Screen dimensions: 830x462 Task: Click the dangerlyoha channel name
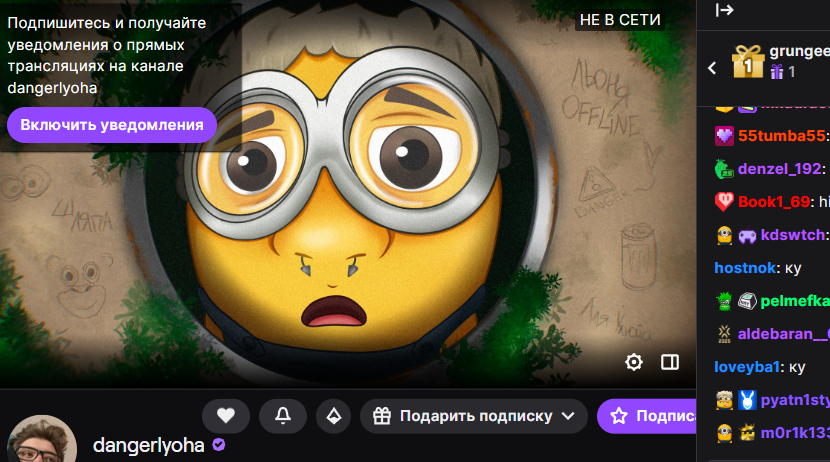pyautogui.click(x=148, y=446)
